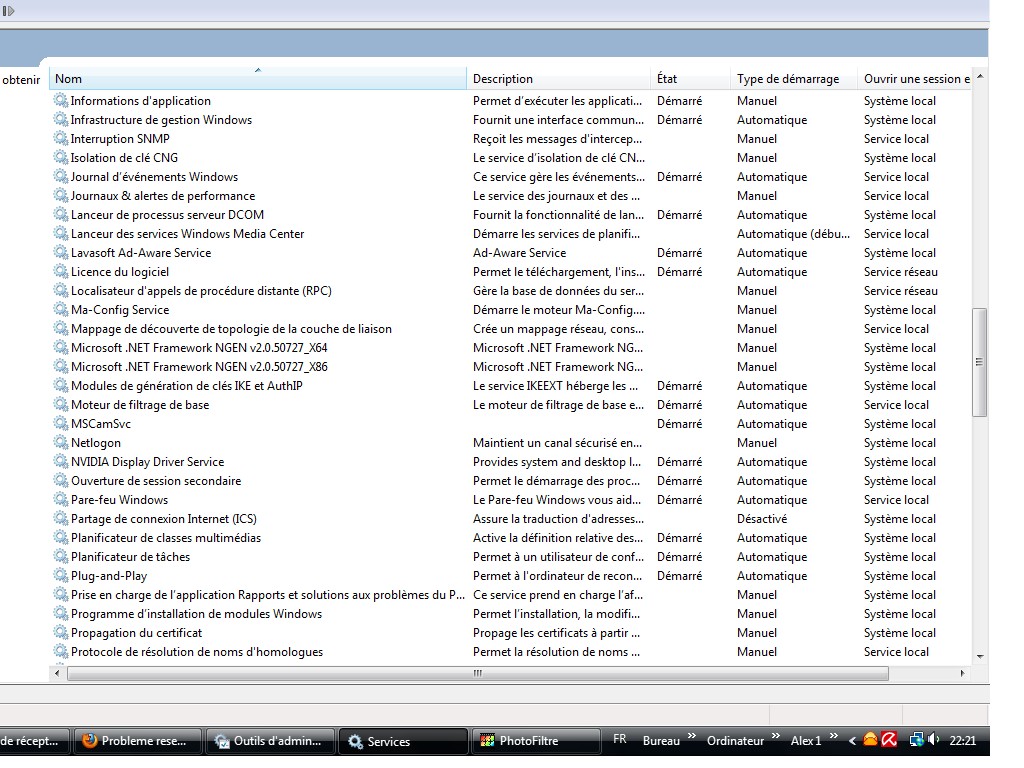Click the gear icon beside Interruption SNMP
This screenshot has height=768, width=1024.
pyautogui.click(x=61, y=138)
